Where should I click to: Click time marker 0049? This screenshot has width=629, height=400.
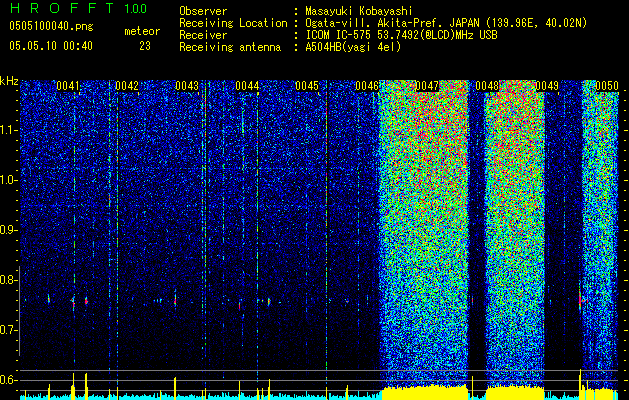547,86
